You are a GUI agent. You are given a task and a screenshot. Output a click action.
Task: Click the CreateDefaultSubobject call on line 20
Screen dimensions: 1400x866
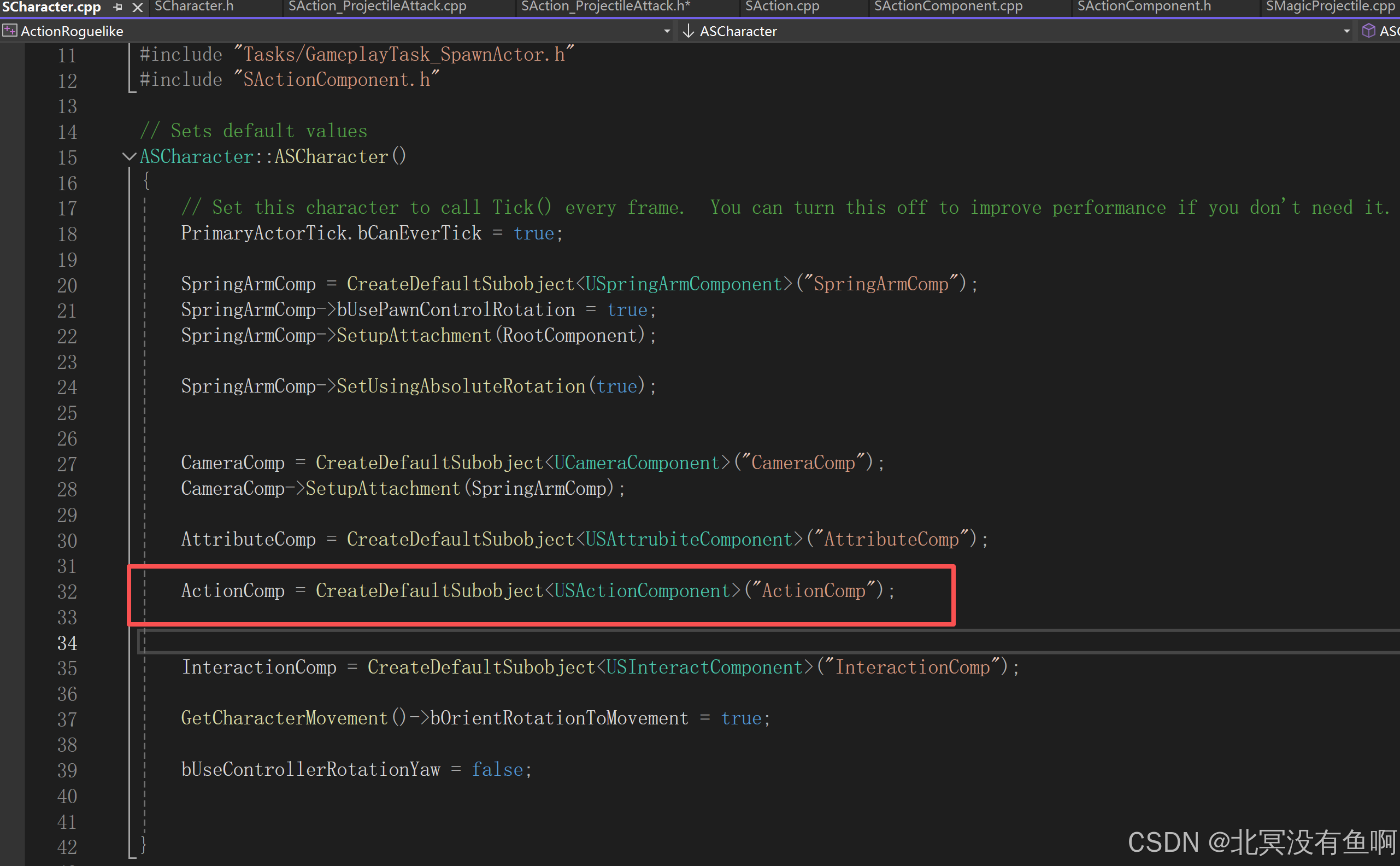tap(460, 284)
